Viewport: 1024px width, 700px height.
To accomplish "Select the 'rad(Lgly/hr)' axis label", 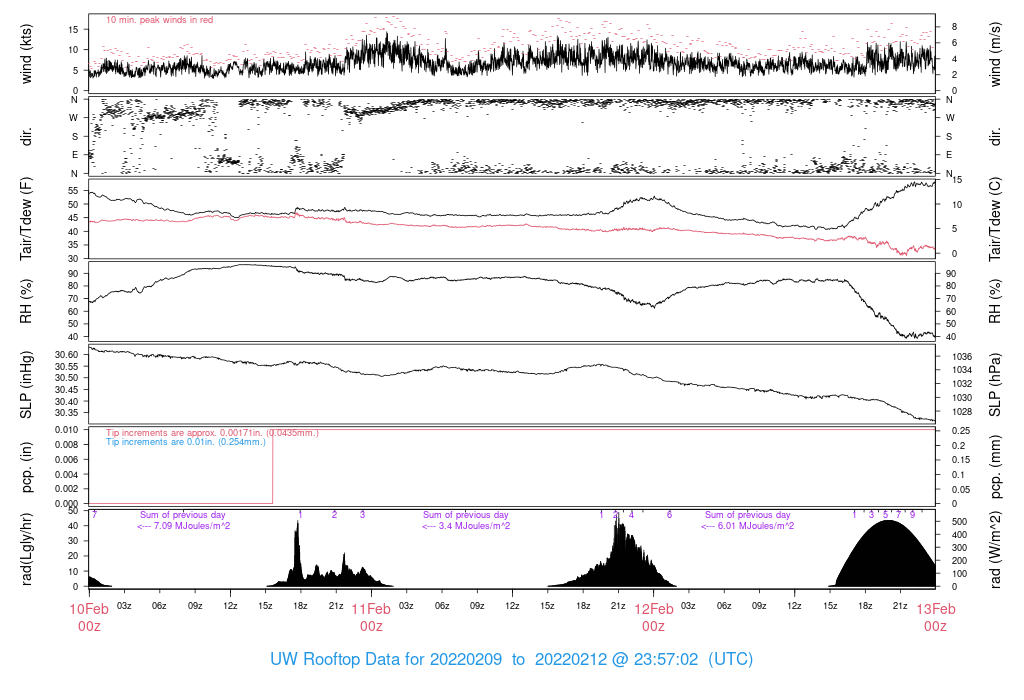I will 27,549.
